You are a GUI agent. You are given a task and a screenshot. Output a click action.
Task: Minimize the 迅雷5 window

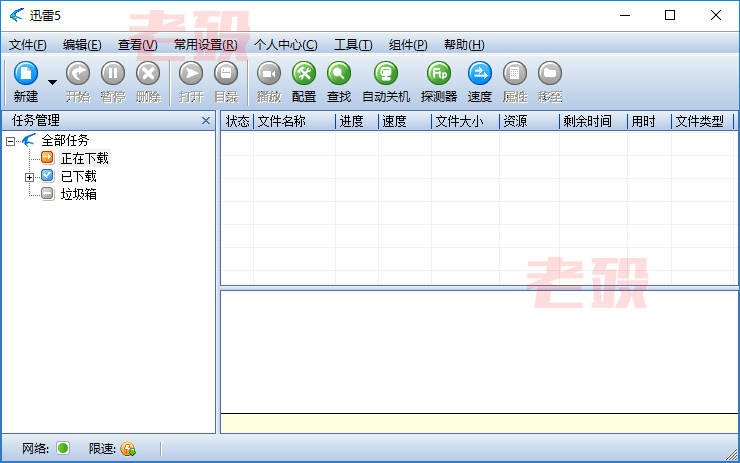pyautogui.click(x=625, y=15)
